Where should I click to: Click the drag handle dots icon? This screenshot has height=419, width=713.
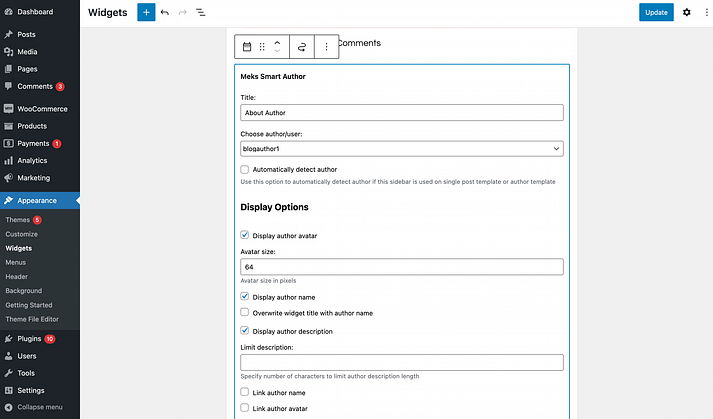262,47
